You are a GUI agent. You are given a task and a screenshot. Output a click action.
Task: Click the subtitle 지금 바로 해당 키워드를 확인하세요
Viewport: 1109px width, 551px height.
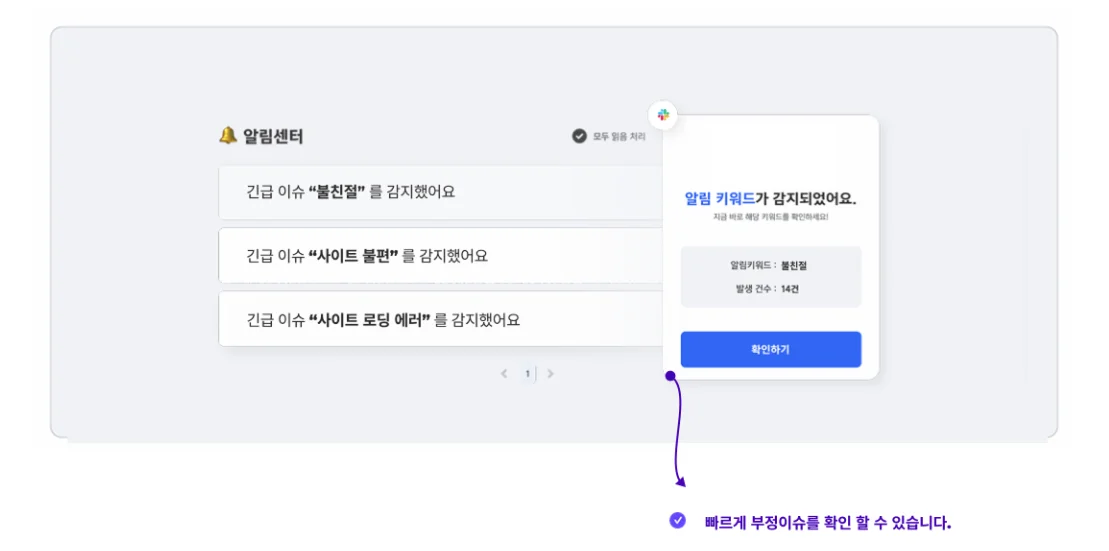(x=770, y=217)
